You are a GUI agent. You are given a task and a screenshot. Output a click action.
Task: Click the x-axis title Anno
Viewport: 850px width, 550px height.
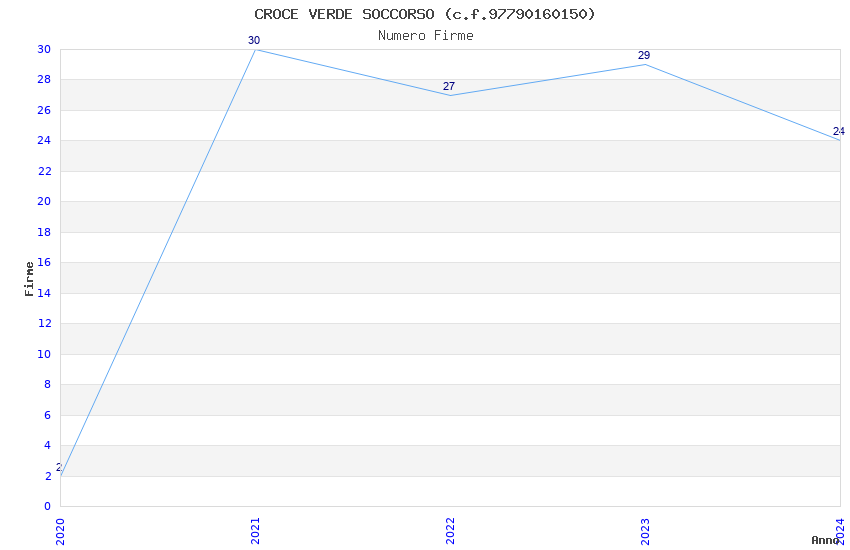(x=825, y=540)
